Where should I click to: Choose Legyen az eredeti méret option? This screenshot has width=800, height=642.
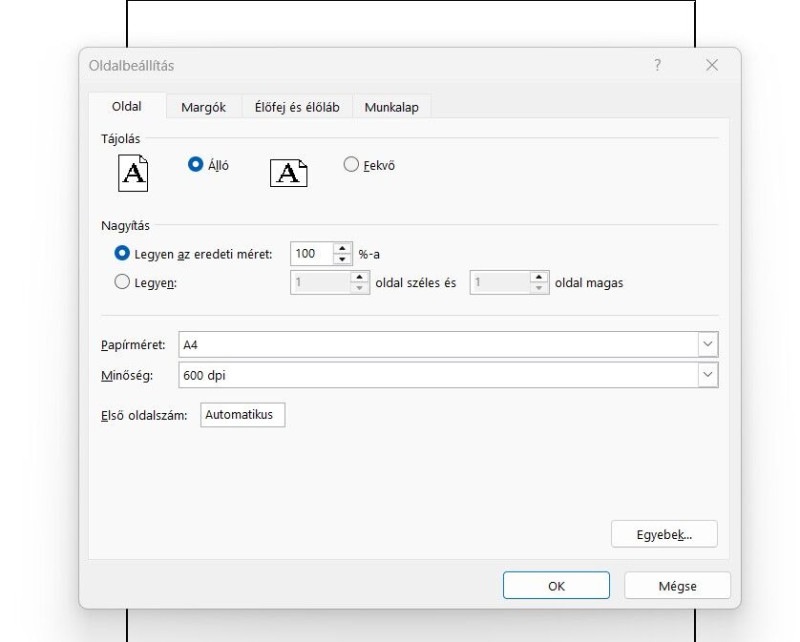tap(122, 253)
